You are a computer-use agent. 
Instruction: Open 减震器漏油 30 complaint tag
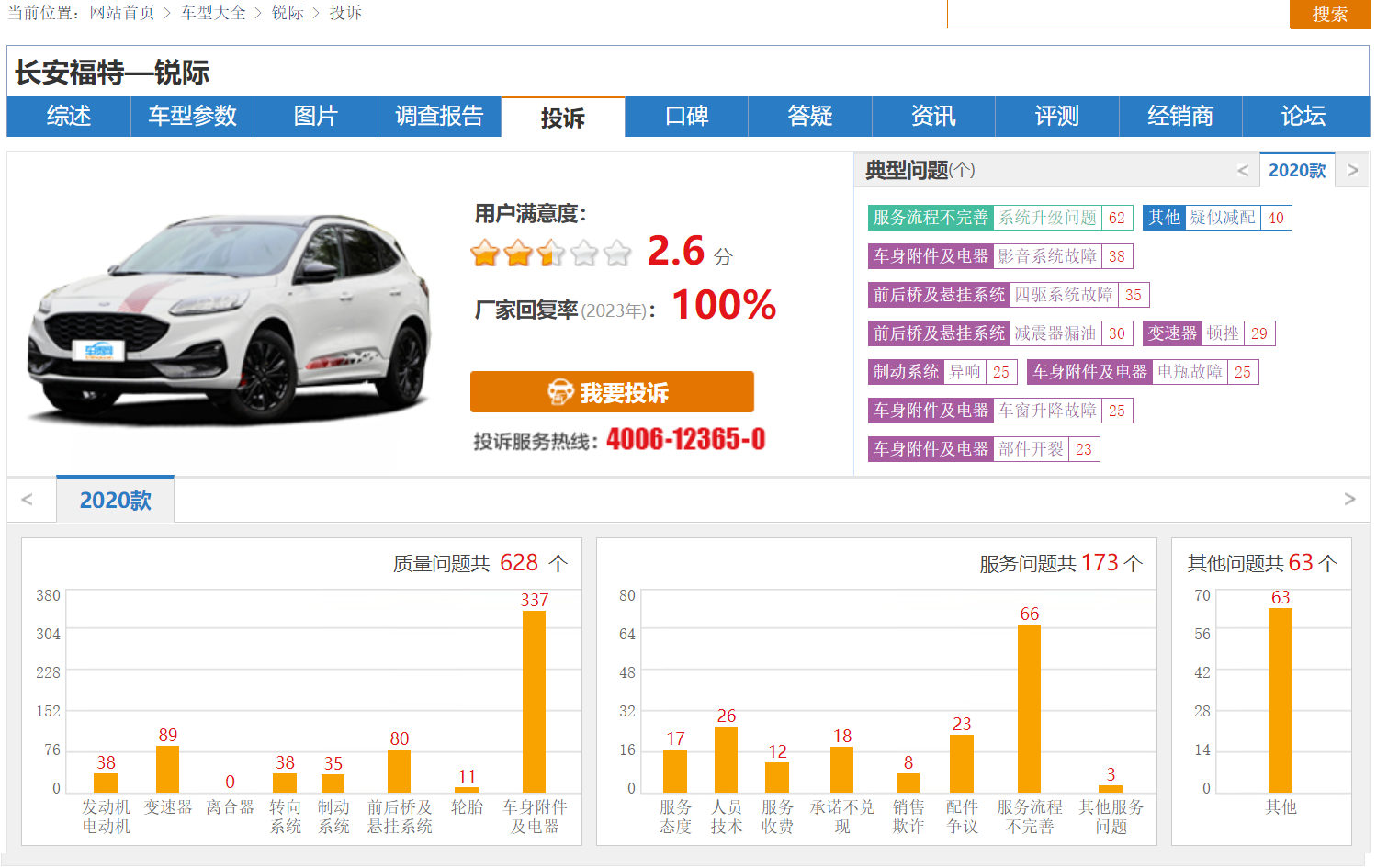pos(999,333)
